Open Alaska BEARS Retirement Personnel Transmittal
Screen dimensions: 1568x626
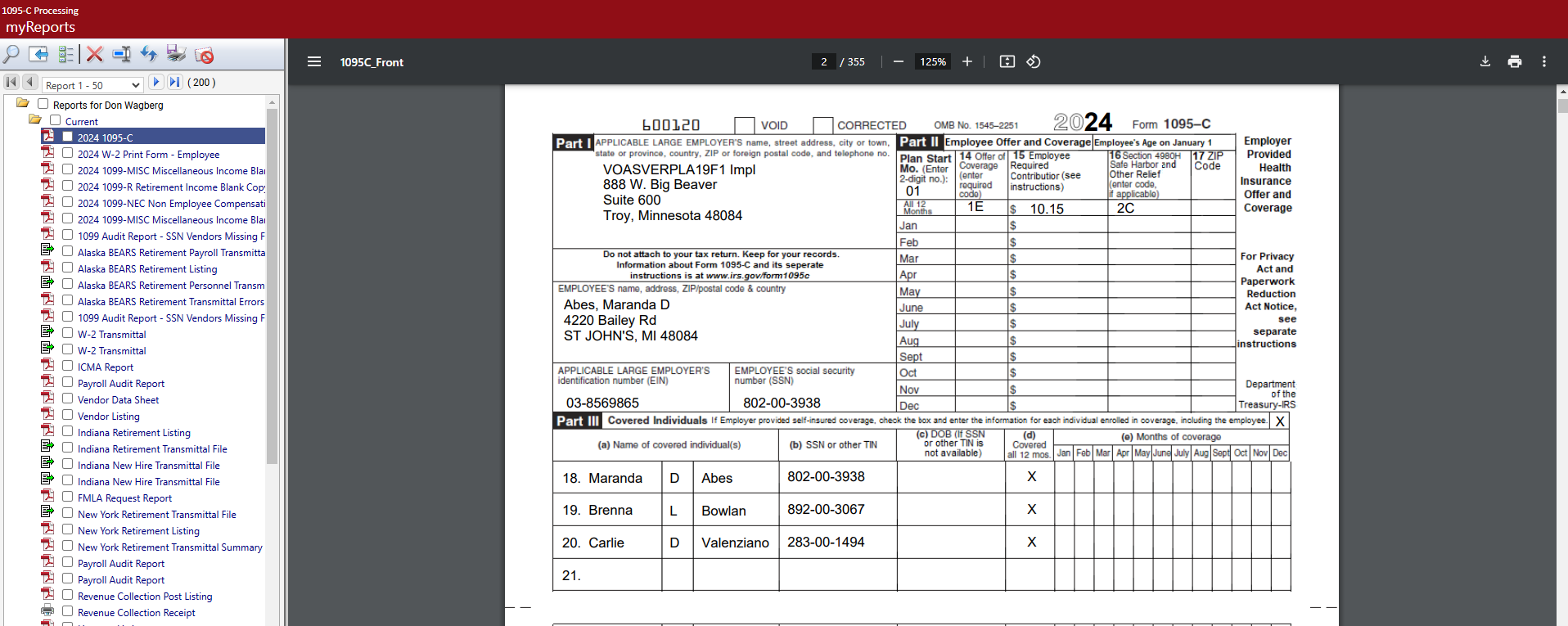pyautogui.click(x=171, y=285)
